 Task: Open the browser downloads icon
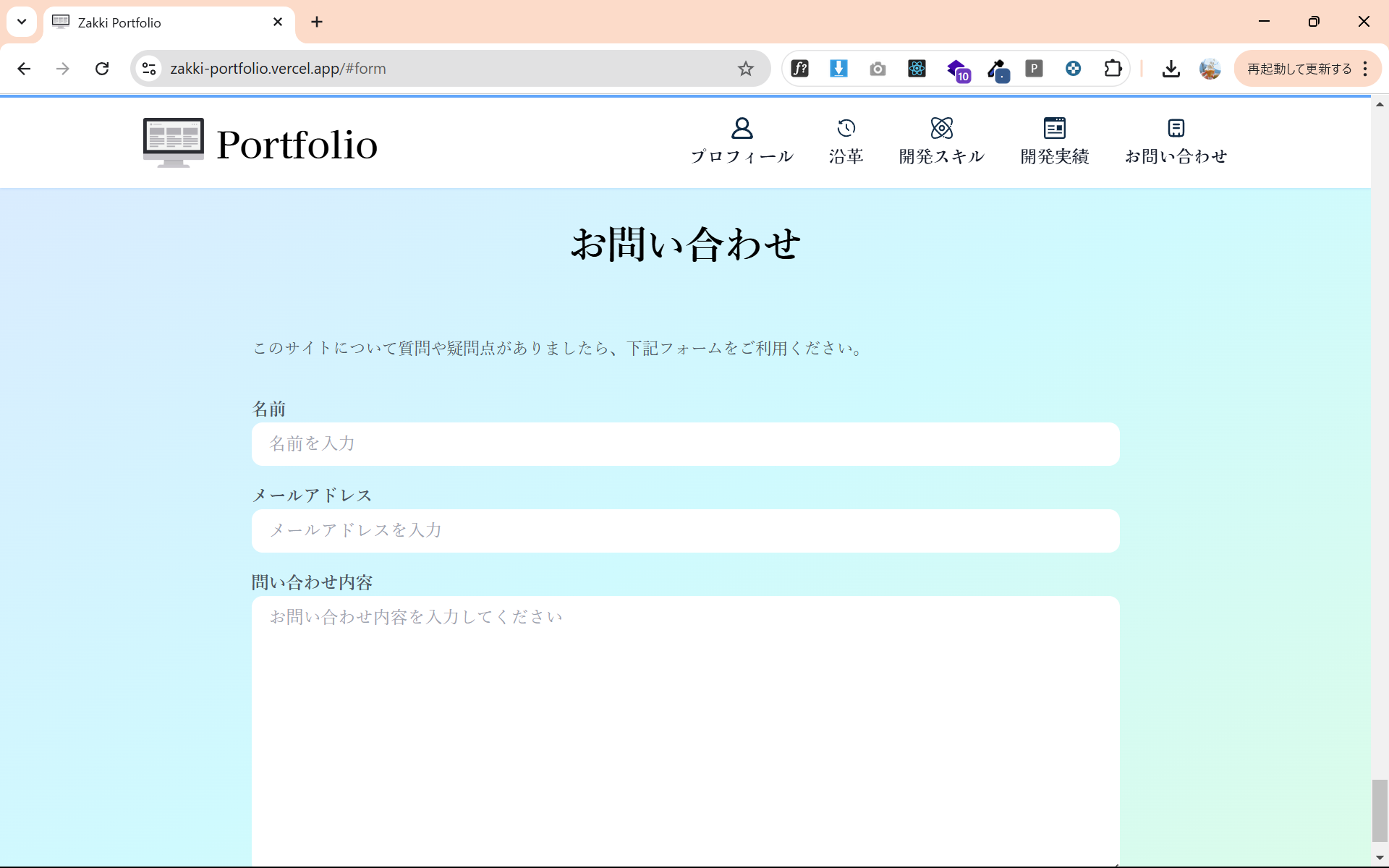click(1171, 69)
